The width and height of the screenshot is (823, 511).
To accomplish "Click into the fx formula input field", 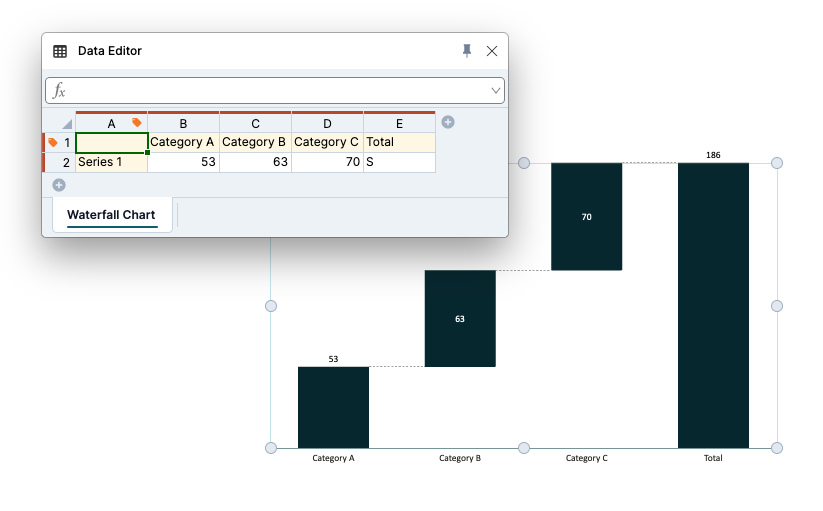I will click(275, 91).
